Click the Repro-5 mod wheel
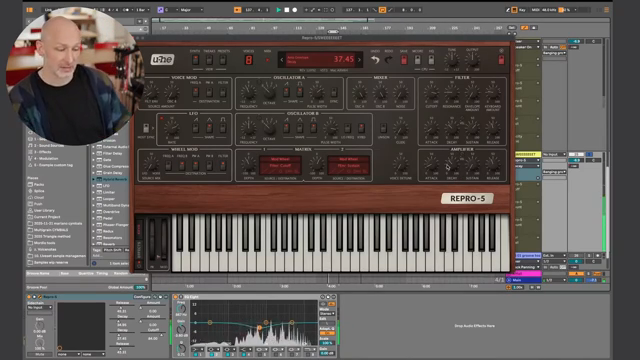 164,239
